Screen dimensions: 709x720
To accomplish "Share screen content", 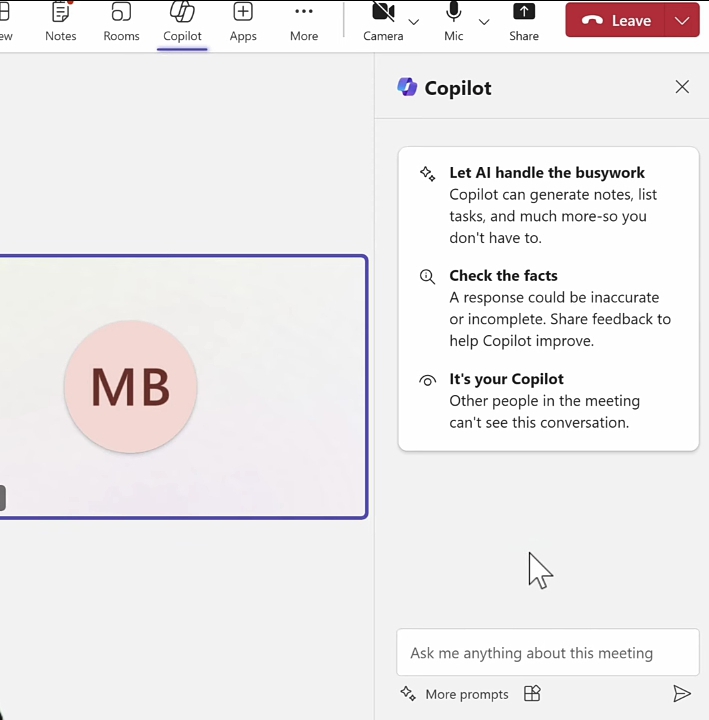I will pyautogui.click(x=524, y=22).
